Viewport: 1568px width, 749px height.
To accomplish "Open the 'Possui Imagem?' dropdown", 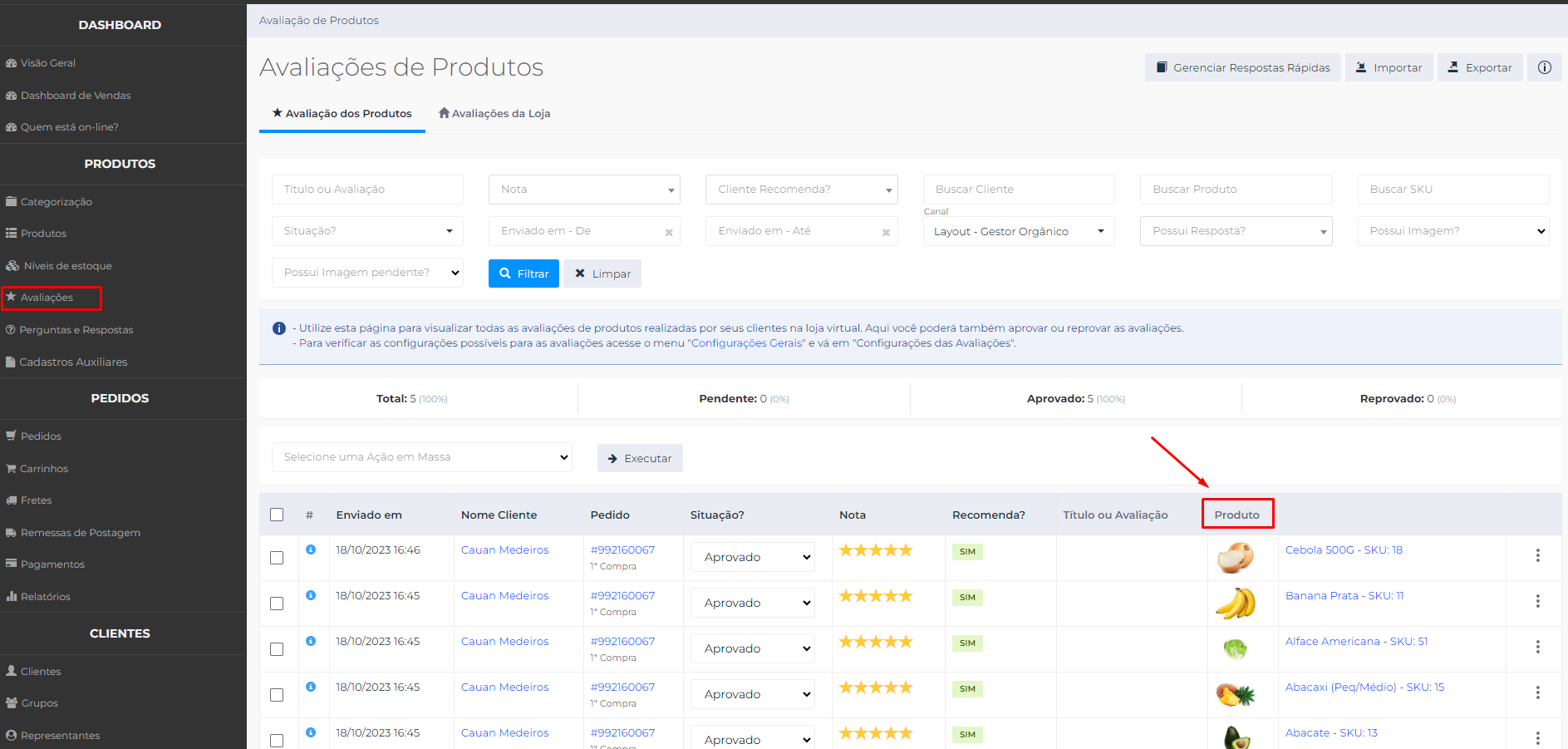I will 1453,231.
